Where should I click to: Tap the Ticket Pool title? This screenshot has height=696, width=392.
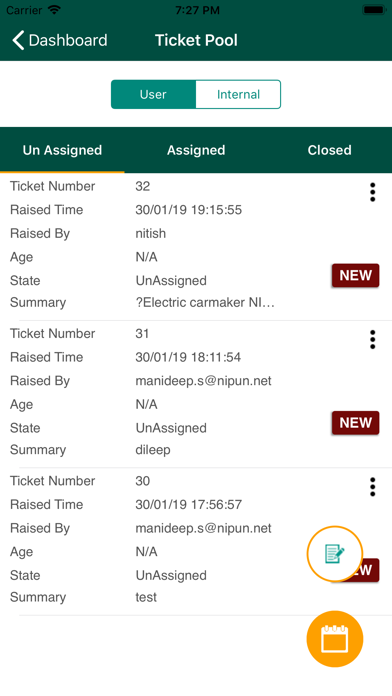196,40
